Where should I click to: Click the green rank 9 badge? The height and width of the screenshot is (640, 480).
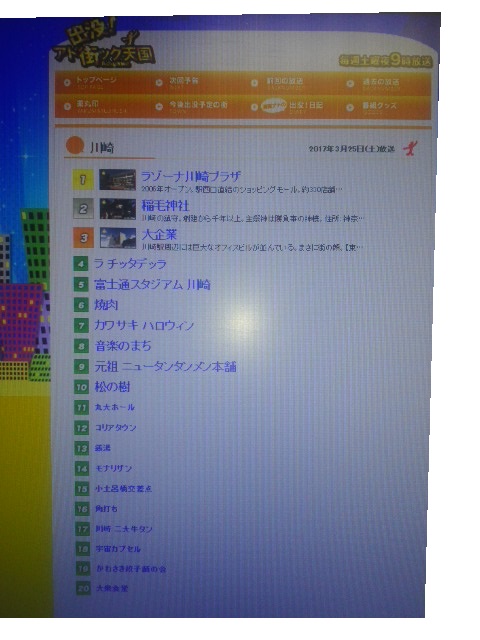81,366
